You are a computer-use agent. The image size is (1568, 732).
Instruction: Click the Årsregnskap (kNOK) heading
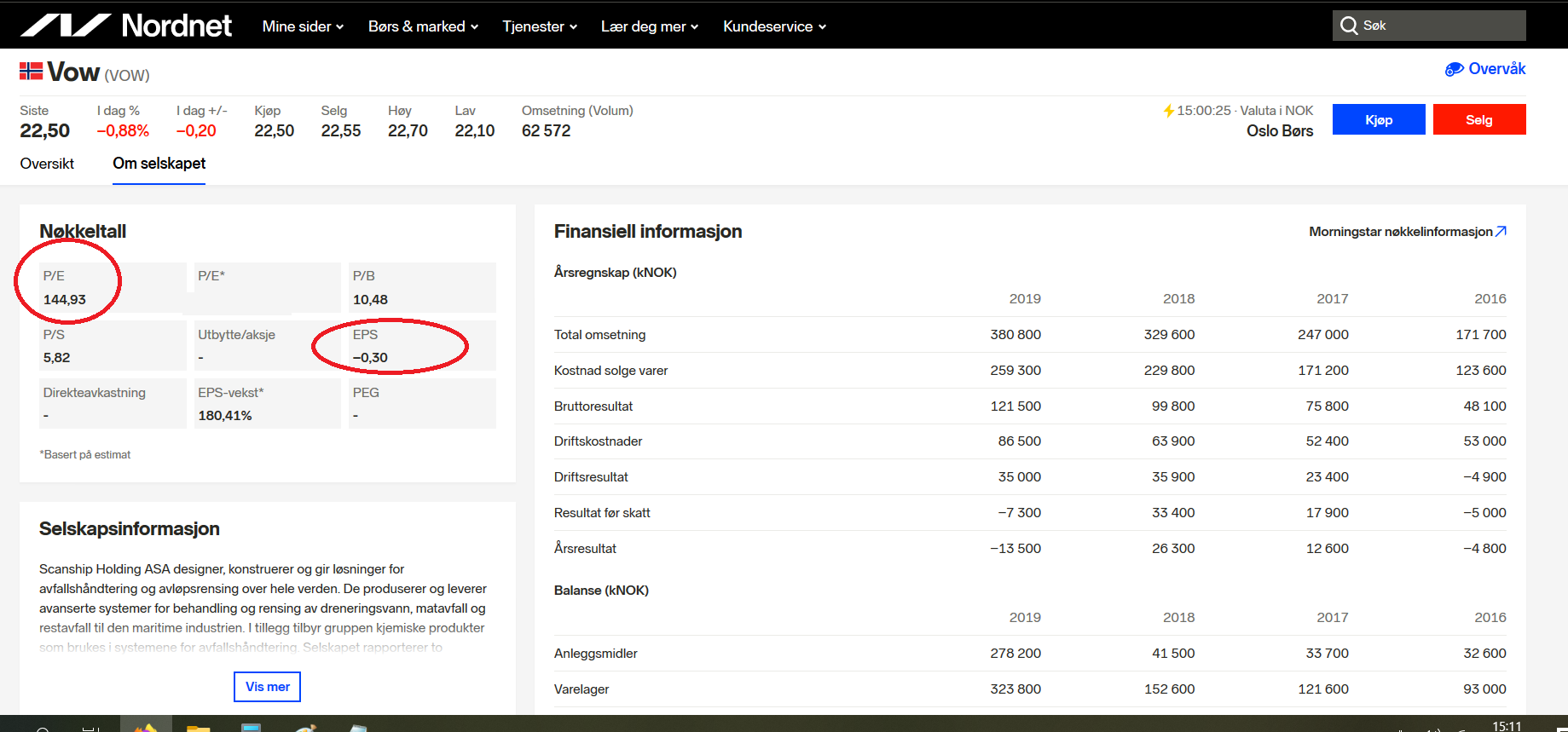point(616,273)
